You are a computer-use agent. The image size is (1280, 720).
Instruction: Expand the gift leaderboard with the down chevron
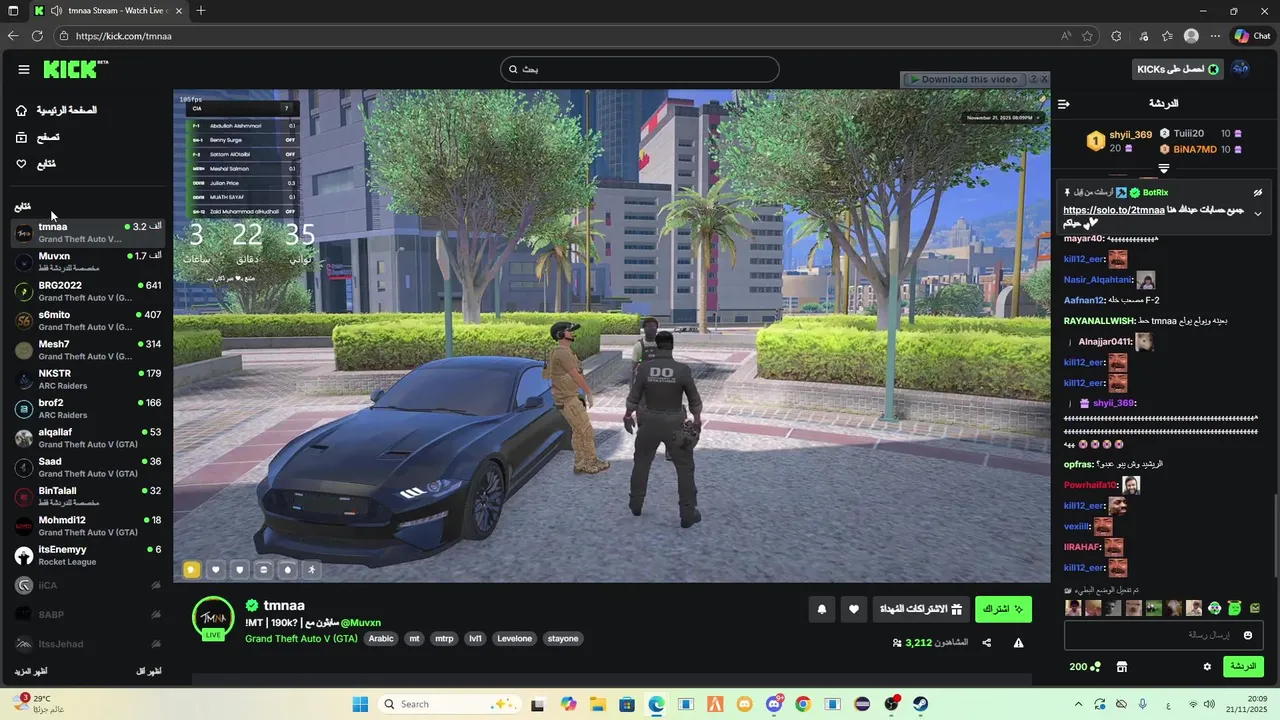1164,169
